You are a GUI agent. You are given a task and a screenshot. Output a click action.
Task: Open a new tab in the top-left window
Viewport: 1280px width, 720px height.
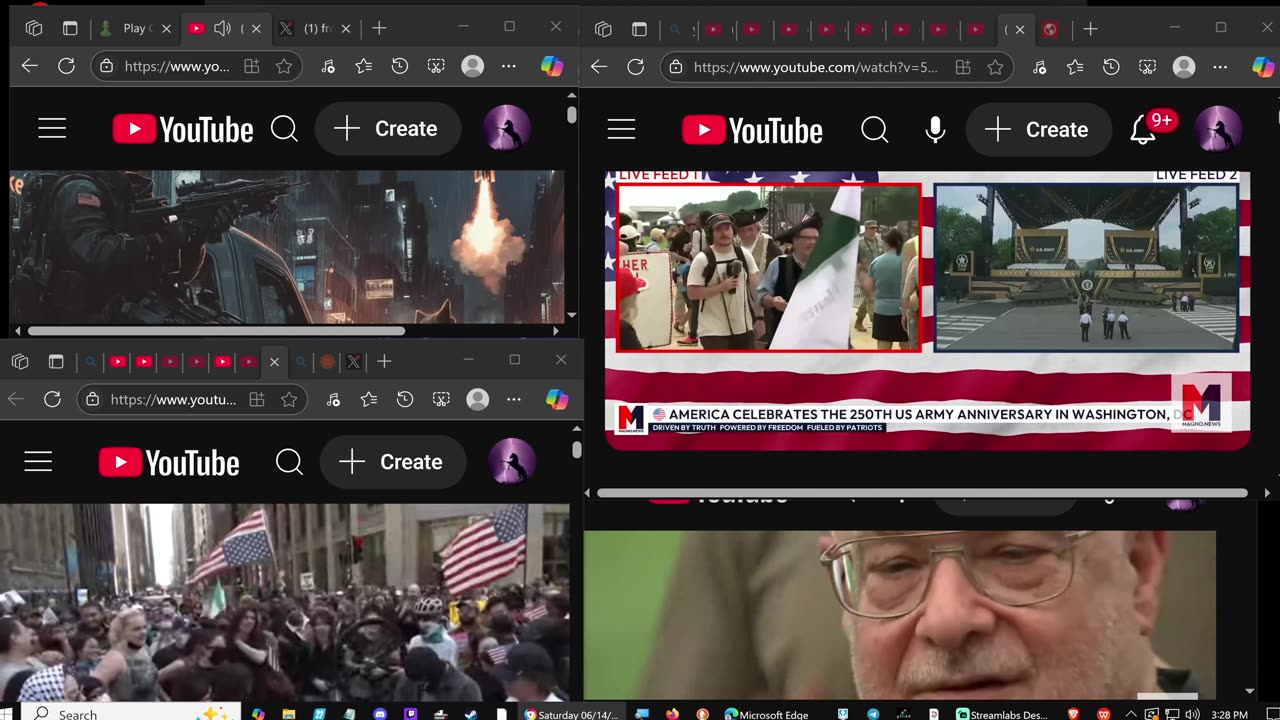click(379, 29)
